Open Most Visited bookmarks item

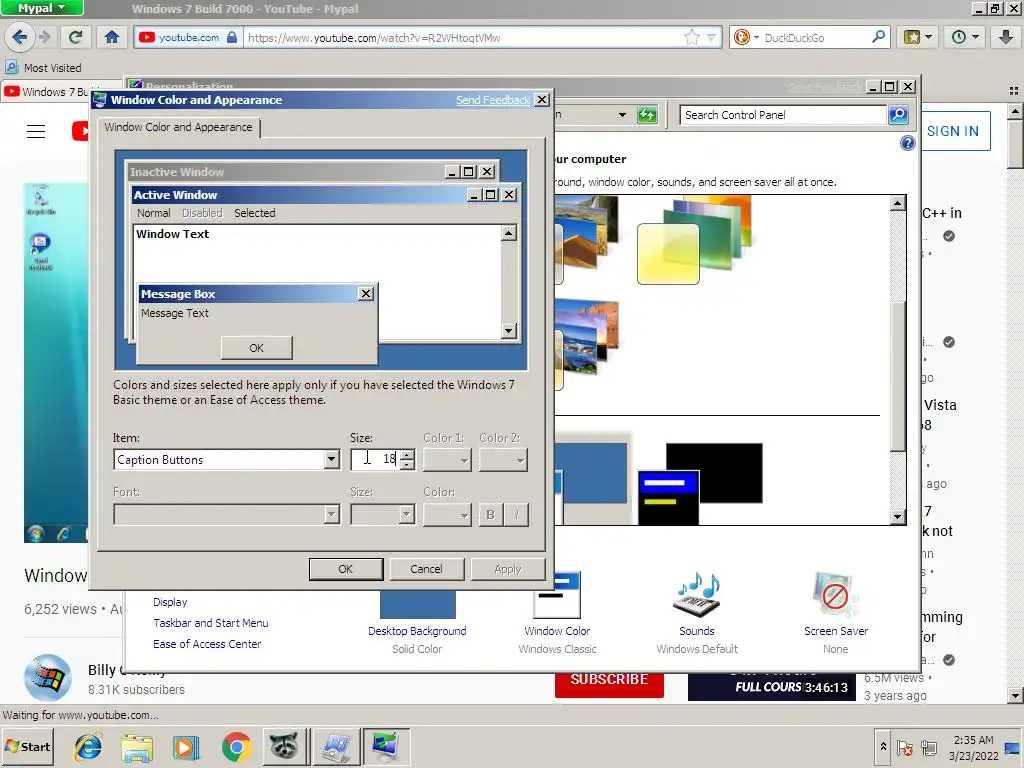coord(44,67)
